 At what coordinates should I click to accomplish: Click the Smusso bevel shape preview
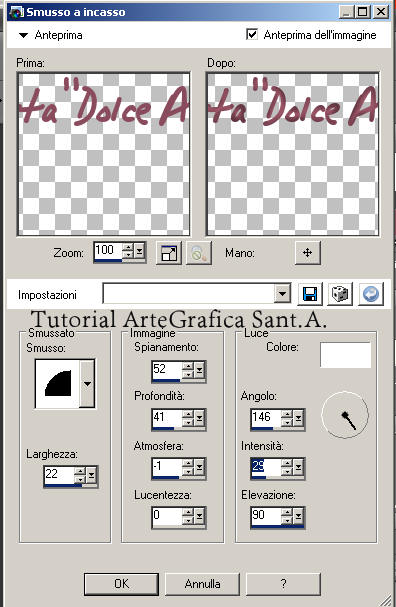coord(57,383)
